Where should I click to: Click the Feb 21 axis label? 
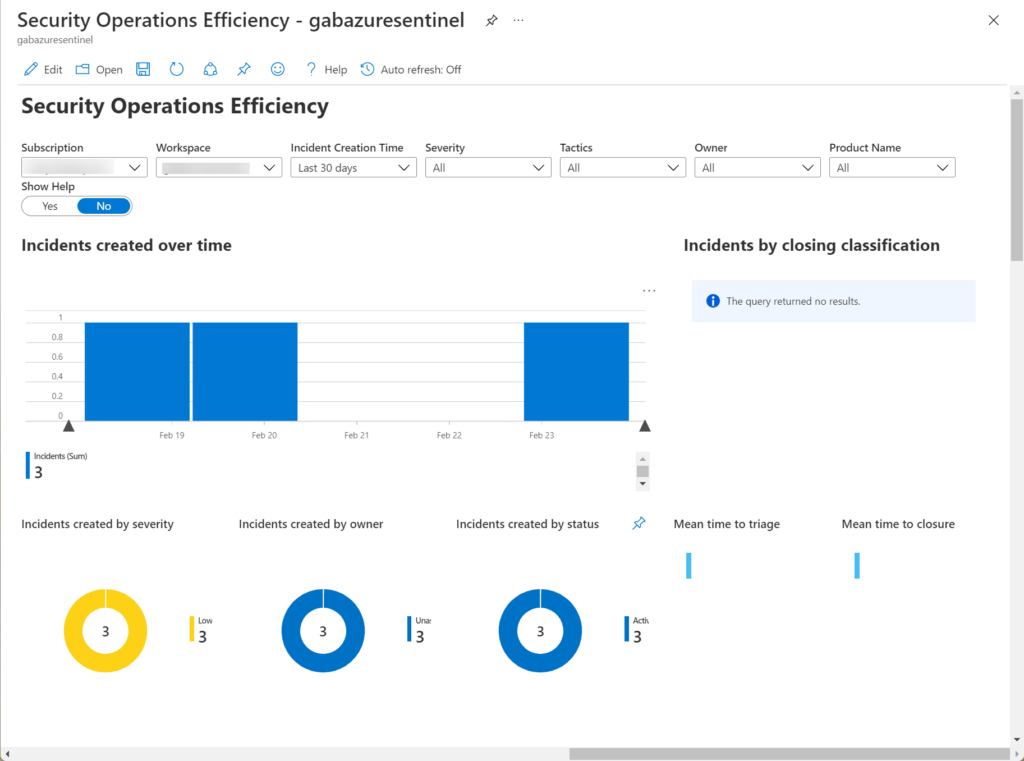coord(357,435)
